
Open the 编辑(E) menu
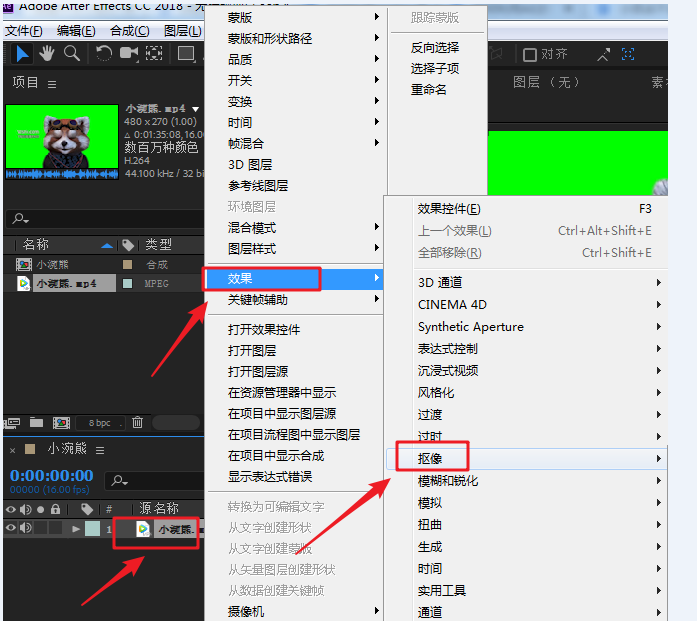(76, 31)
